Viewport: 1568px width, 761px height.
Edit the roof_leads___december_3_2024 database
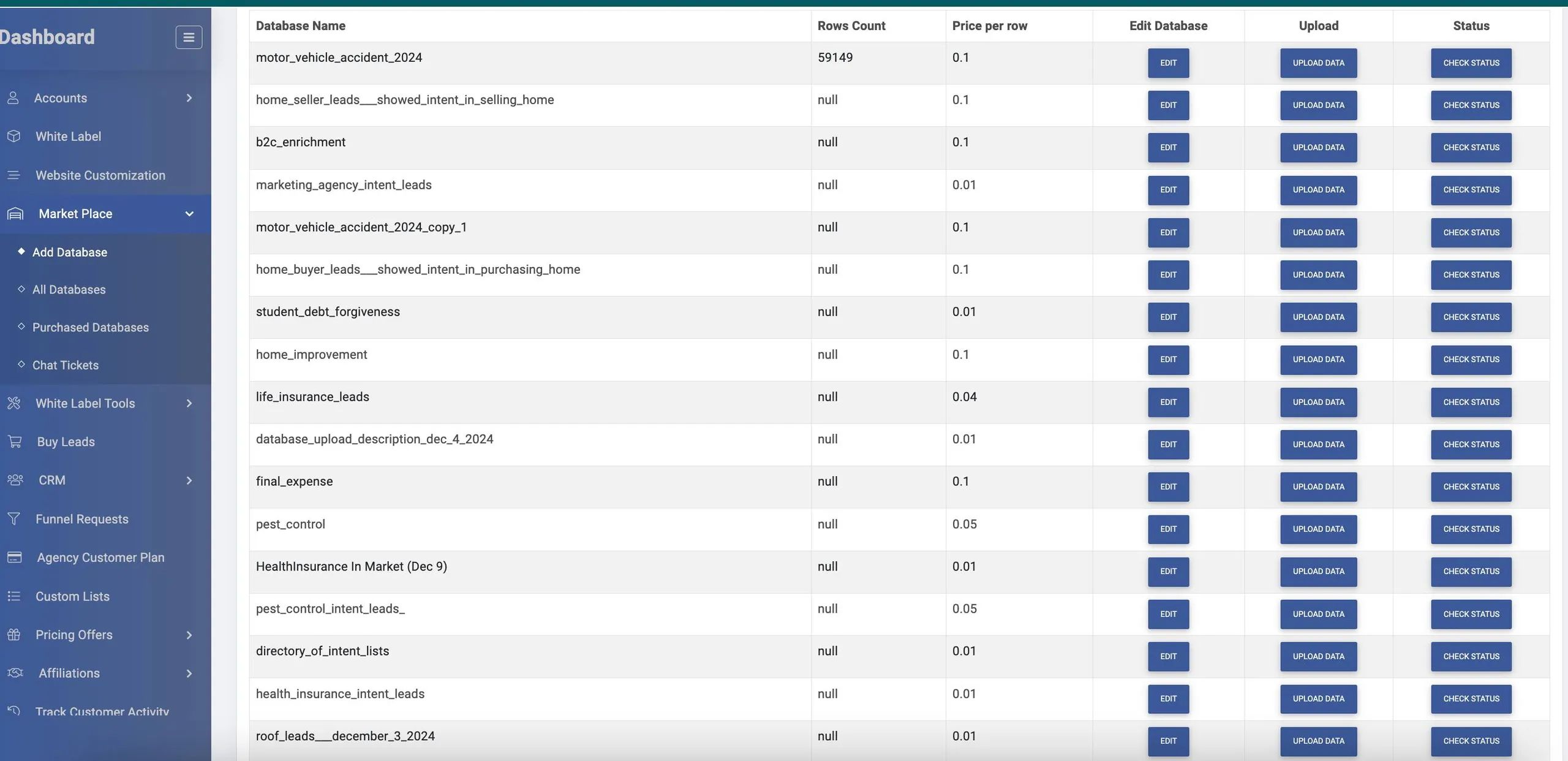coord(1168,741)
